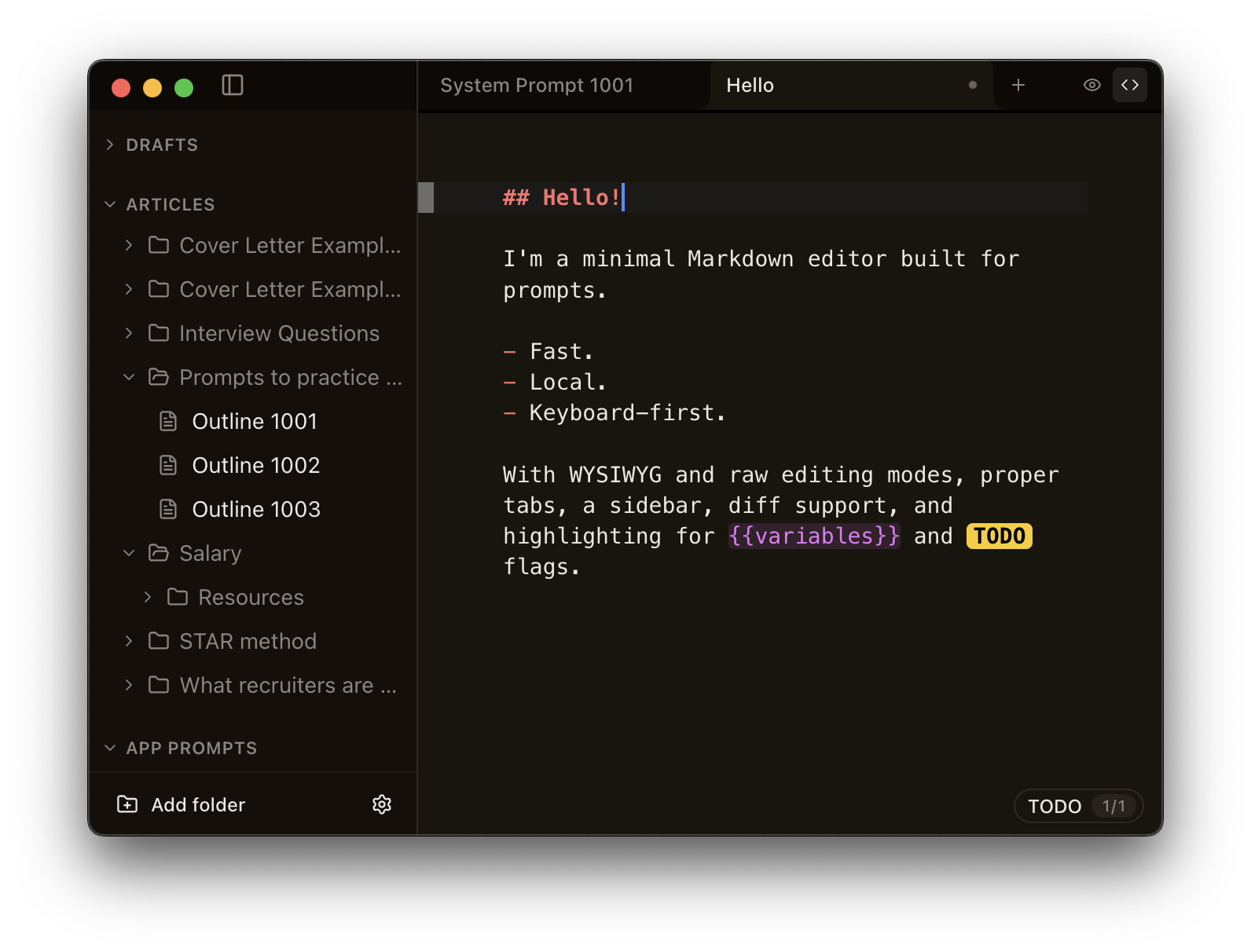Expand the DRAFTS section chevron

110,145
